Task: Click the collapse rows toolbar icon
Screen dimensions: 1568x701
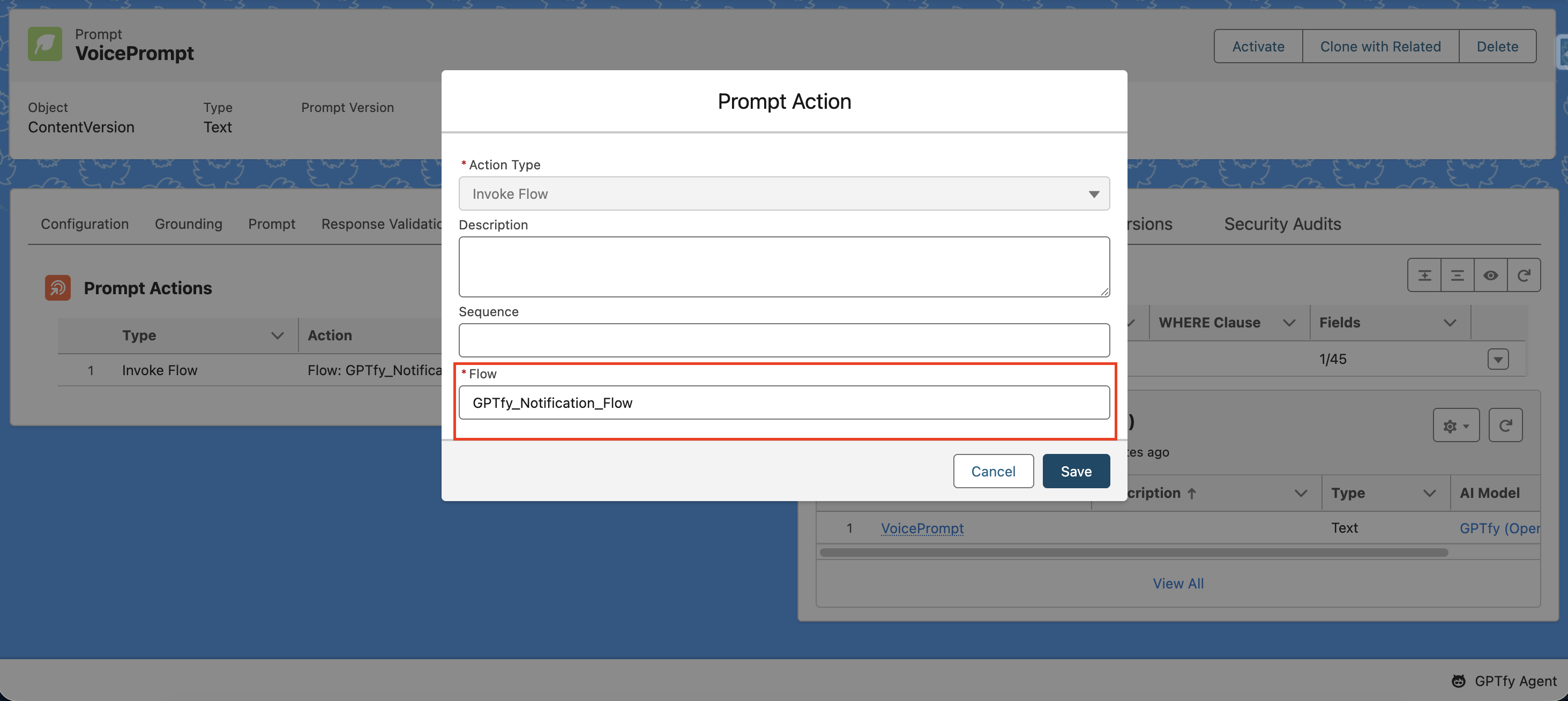Action: 1457,275
